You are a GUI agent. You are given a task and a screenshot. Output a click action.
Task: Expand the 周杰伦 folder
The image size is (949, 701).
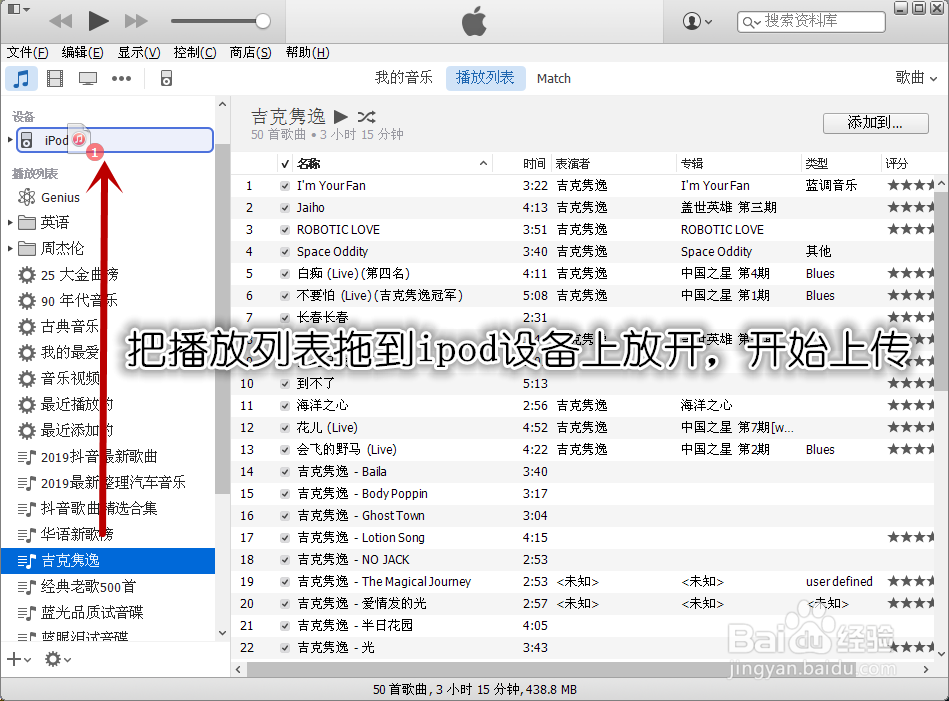coord(10,248)
